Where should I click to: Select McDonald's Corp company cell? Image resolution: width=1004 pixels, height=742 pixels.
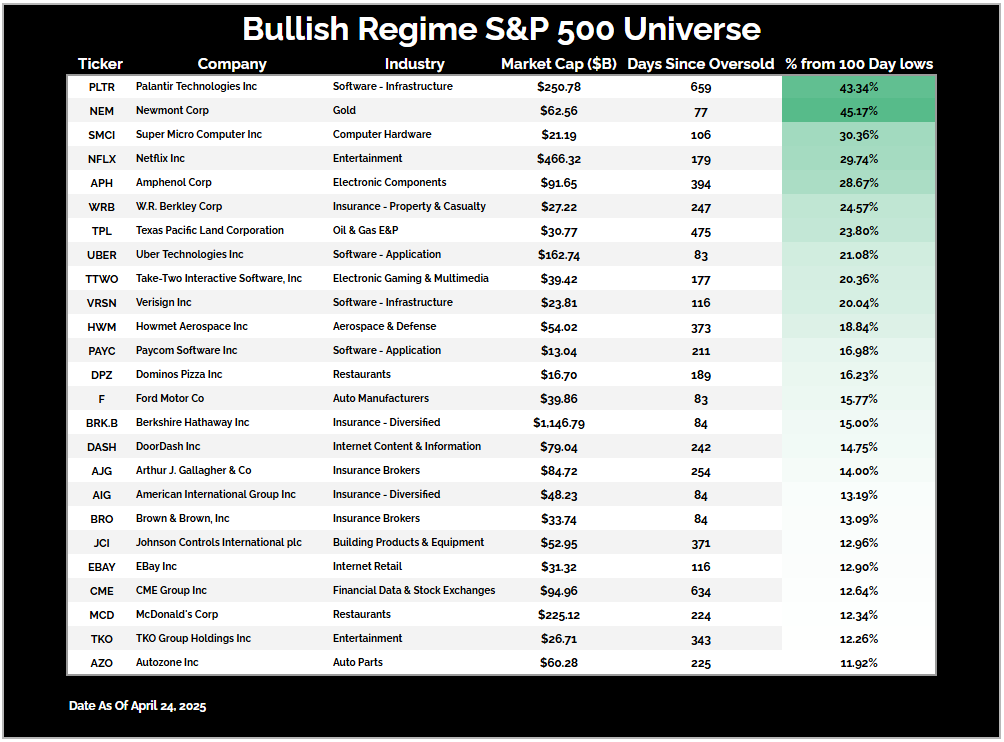176,615
